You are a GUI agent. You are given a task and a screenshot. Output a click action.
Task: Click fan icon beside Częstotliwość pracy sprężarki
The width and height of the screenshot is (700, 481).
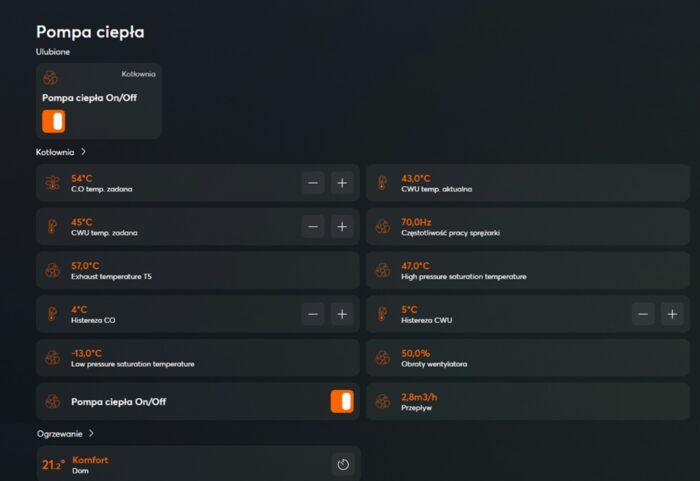381,227
